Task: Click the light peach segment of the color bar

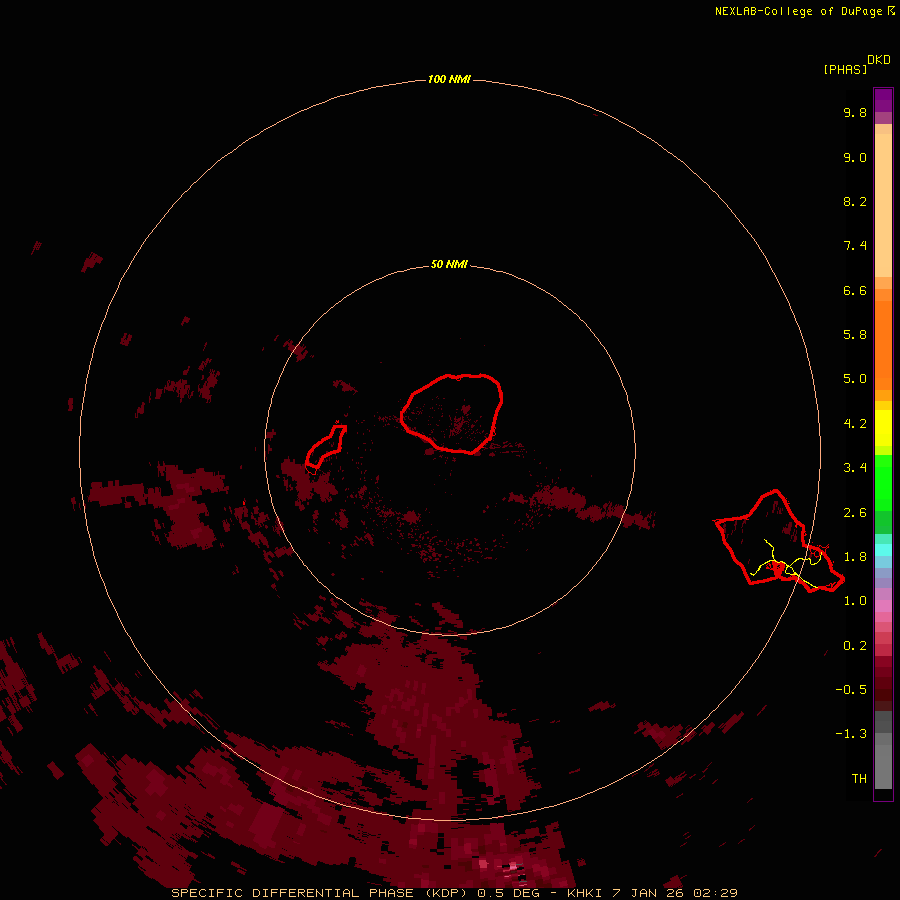Action: click(883, 205)
